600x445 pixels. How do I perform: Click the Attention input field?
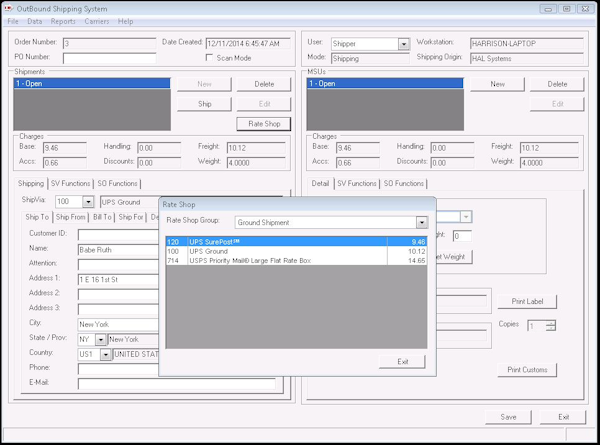pos(118,264)
